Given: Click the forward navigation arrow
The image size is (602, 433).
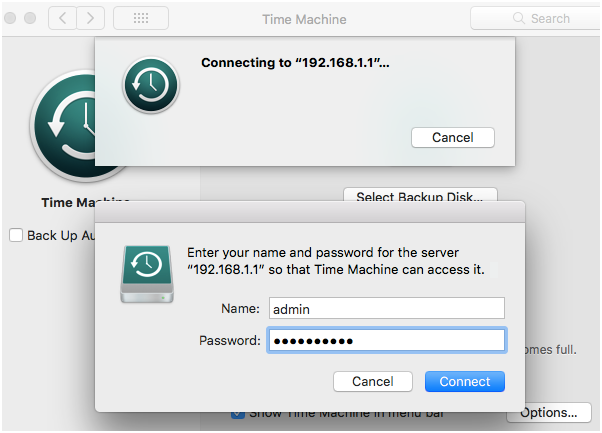Looking at the screenshot, I should click(x=90, y=18).
